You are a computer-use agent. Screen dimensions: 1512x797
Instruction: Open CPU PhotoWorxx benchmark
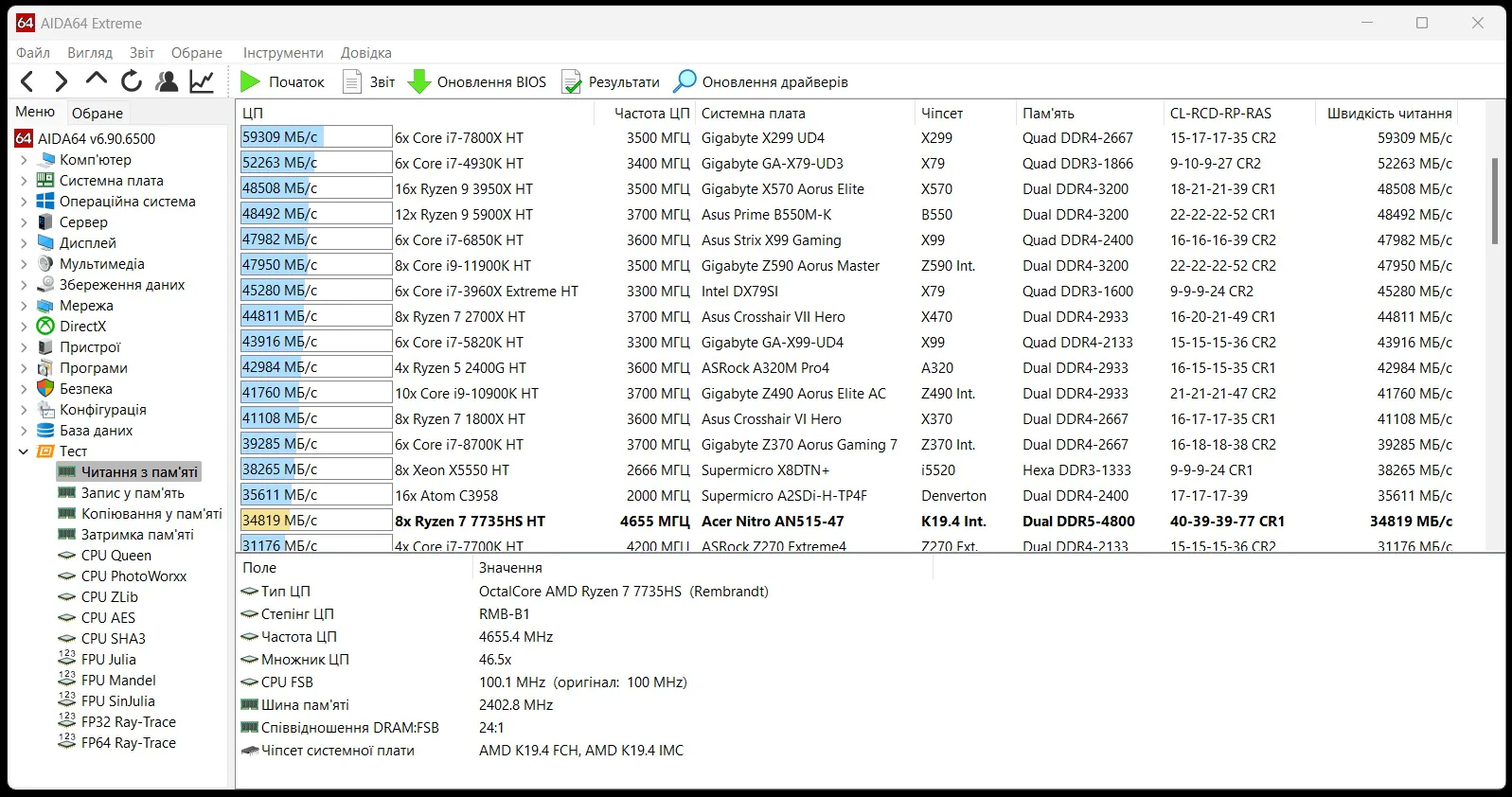point(133,576)
